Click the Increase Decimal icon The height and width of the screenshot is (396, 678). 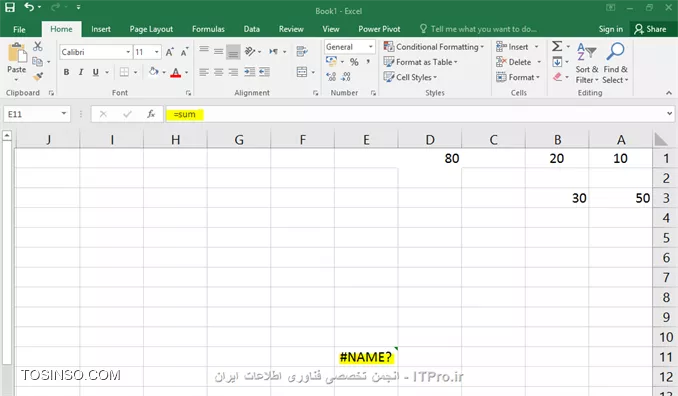click(x=331, y=77)
